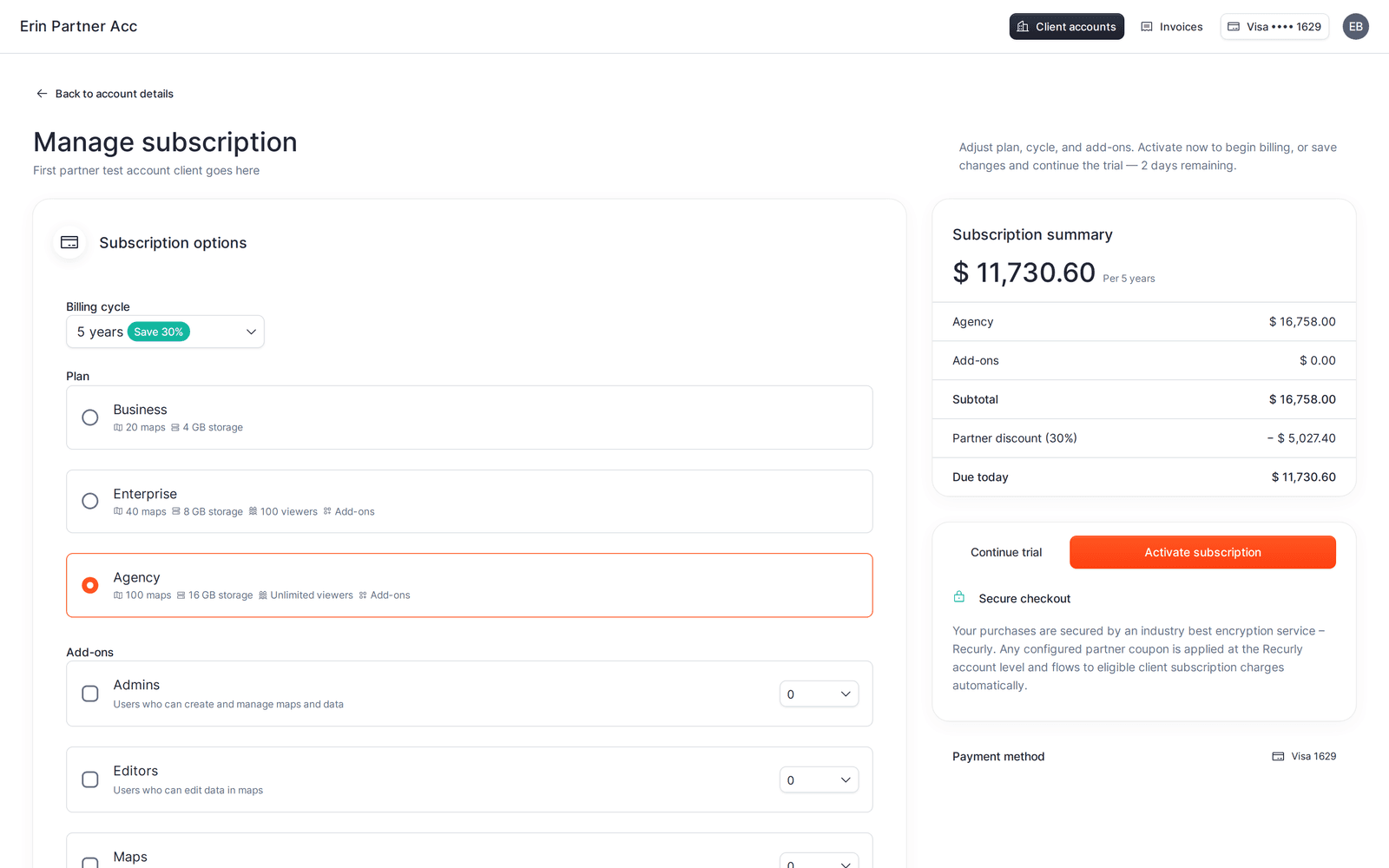1389x868 pixels.
Task: Click the Partner discount (30%) row label
Action: click(x=1014, y=438)
